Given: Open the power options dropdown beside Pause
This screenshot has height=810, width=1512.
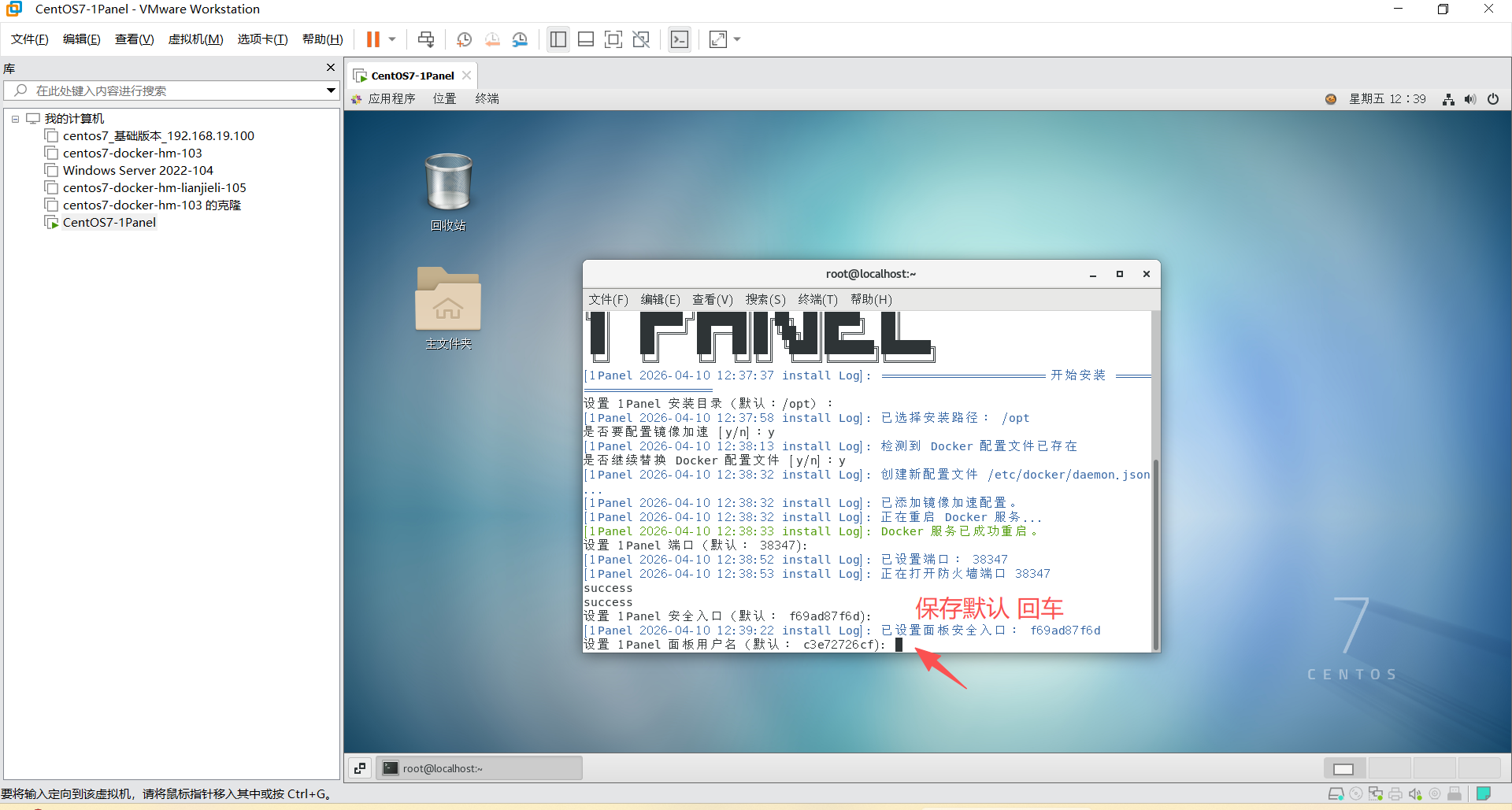Looking at the screenshot, I should 392,39.
